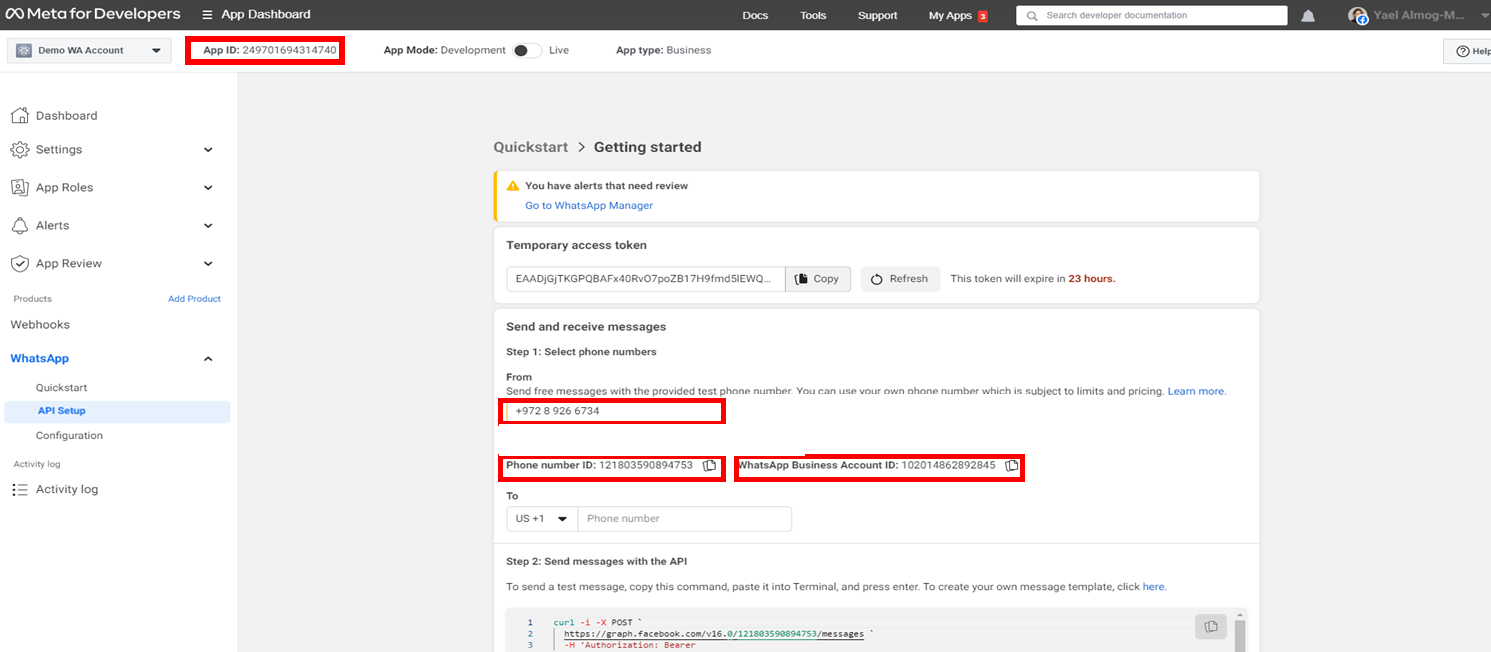
Task: Click Add Product link
Action: click(x=194, y=299)
